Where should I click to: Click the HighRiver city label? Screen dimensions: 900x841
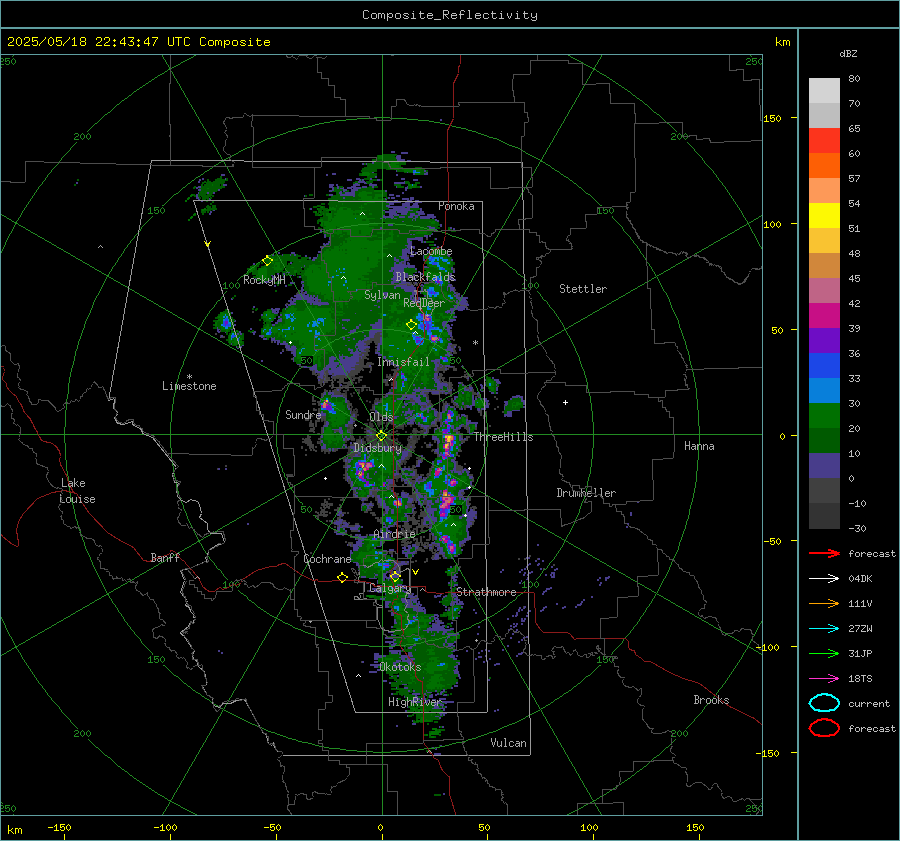click(414, 702)
